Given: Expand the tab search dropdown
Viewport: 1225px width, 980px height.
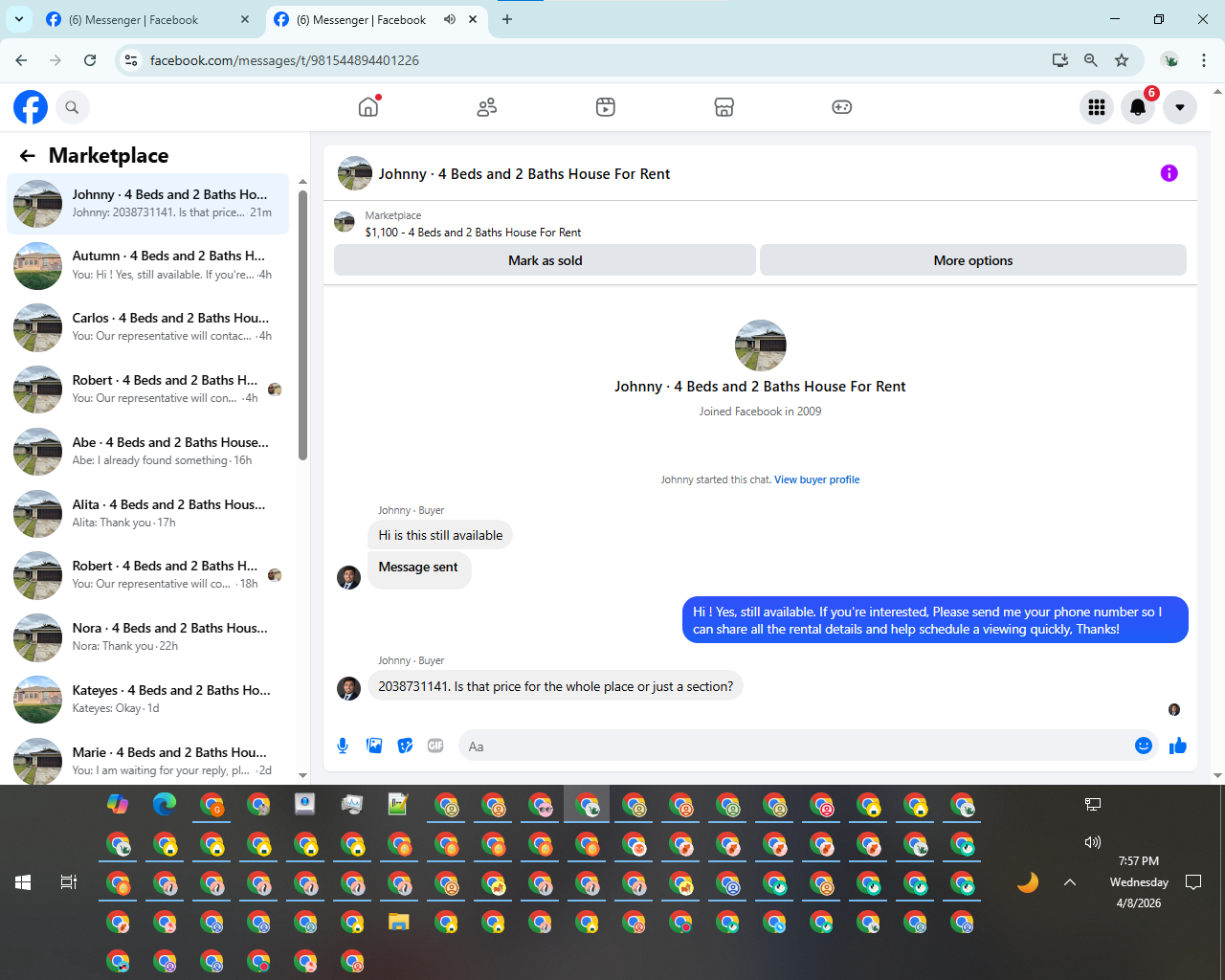Looking at the screenshot, I should pos(19,20).
